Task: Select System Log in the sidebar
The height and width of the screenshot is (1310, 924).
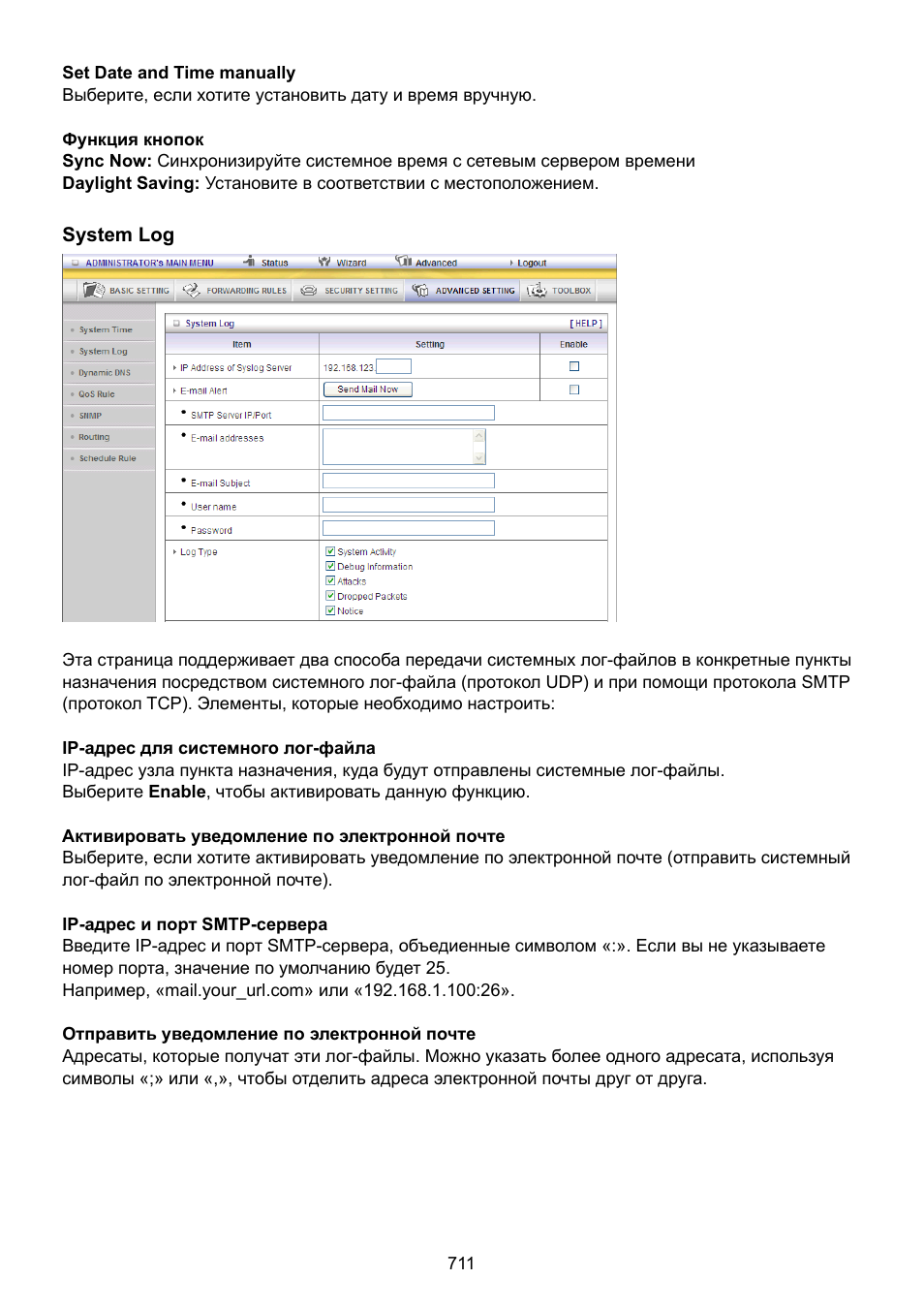Action: (x=103, y=352)
